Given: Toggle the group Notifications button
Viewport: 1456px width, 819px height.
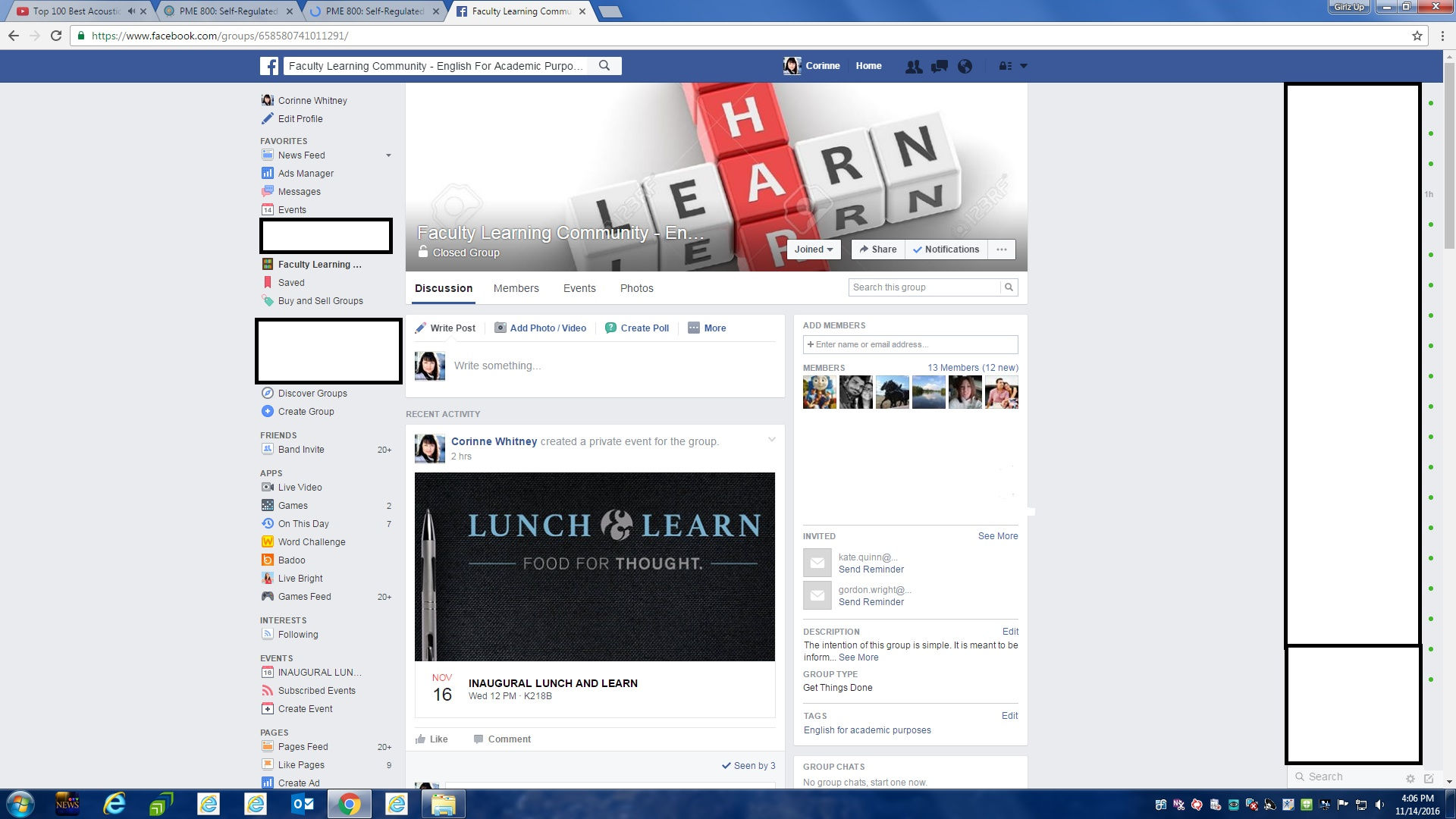Looking at the screenshot, I should pos(946,249).
